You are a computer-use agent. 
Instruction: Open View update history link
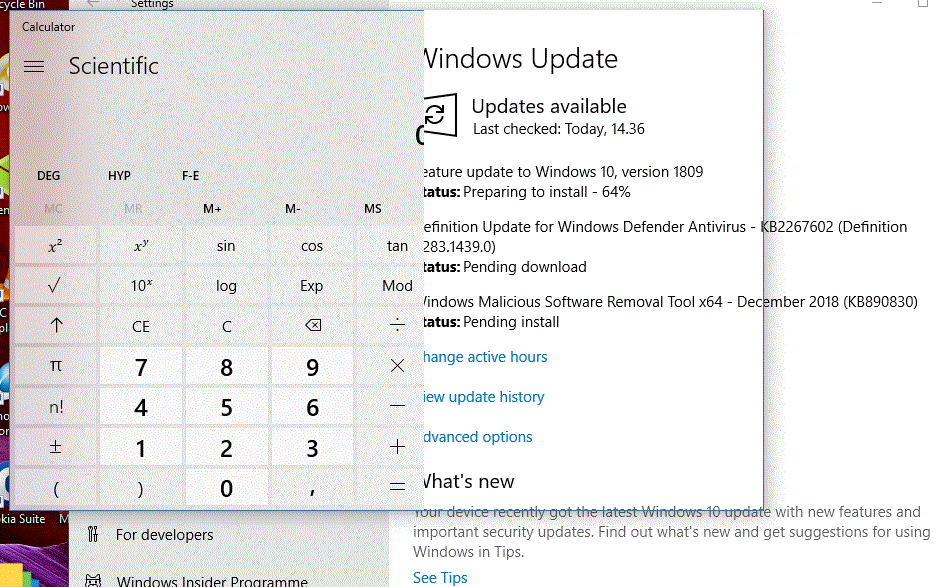point(483,397)
